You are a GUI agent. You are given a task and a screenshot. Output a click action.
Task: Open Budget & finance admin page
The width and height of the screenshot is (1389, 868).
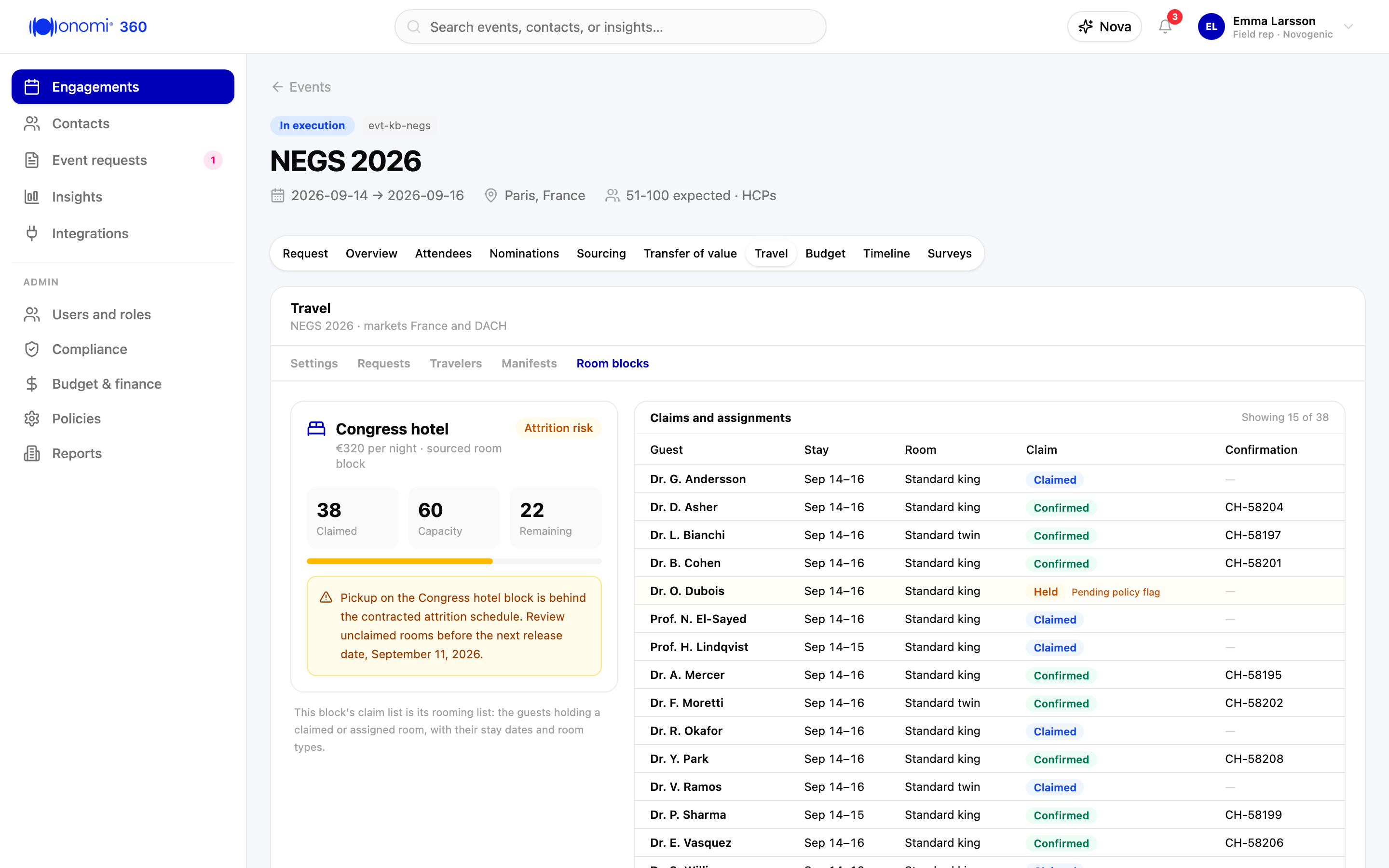click(123, 384)
